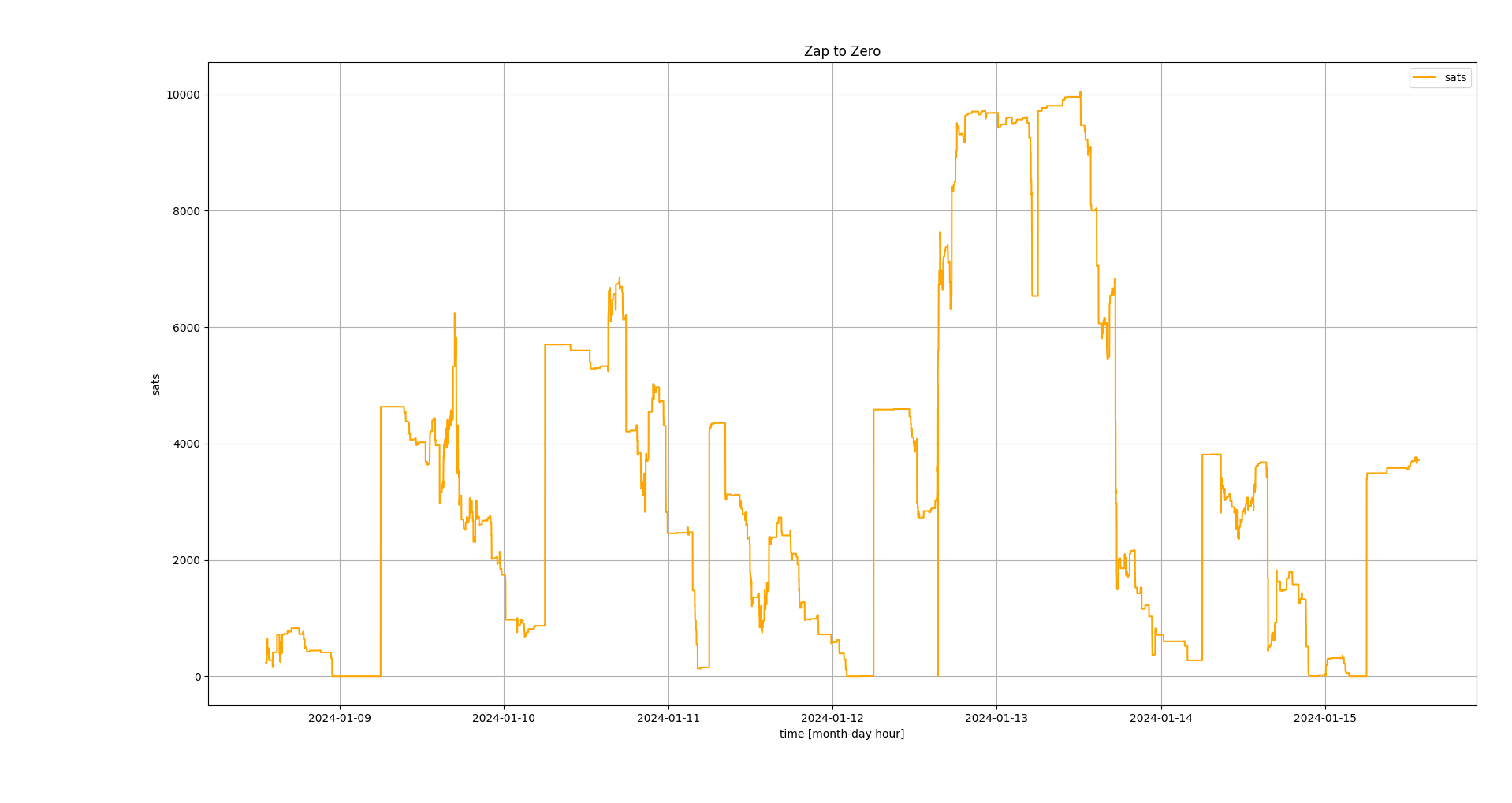Viewport: 1512px width, 803px height.
Task: Select the 2024-01-09 x-axis tick label
Action: (x=340, y=718)
